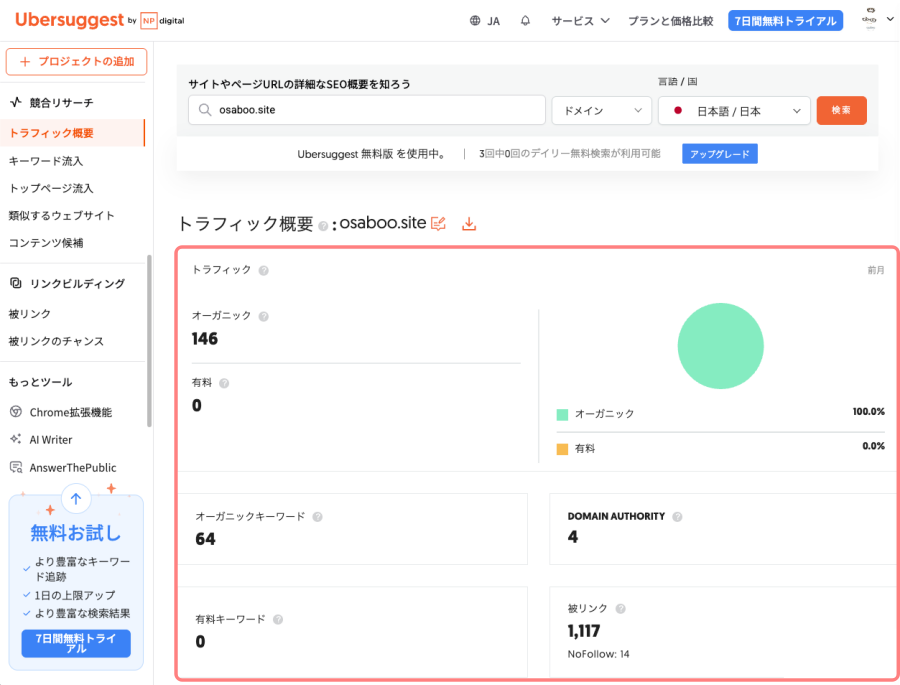
Task: Open キーワード流入 sidebar item
Action: pos(46,161)
